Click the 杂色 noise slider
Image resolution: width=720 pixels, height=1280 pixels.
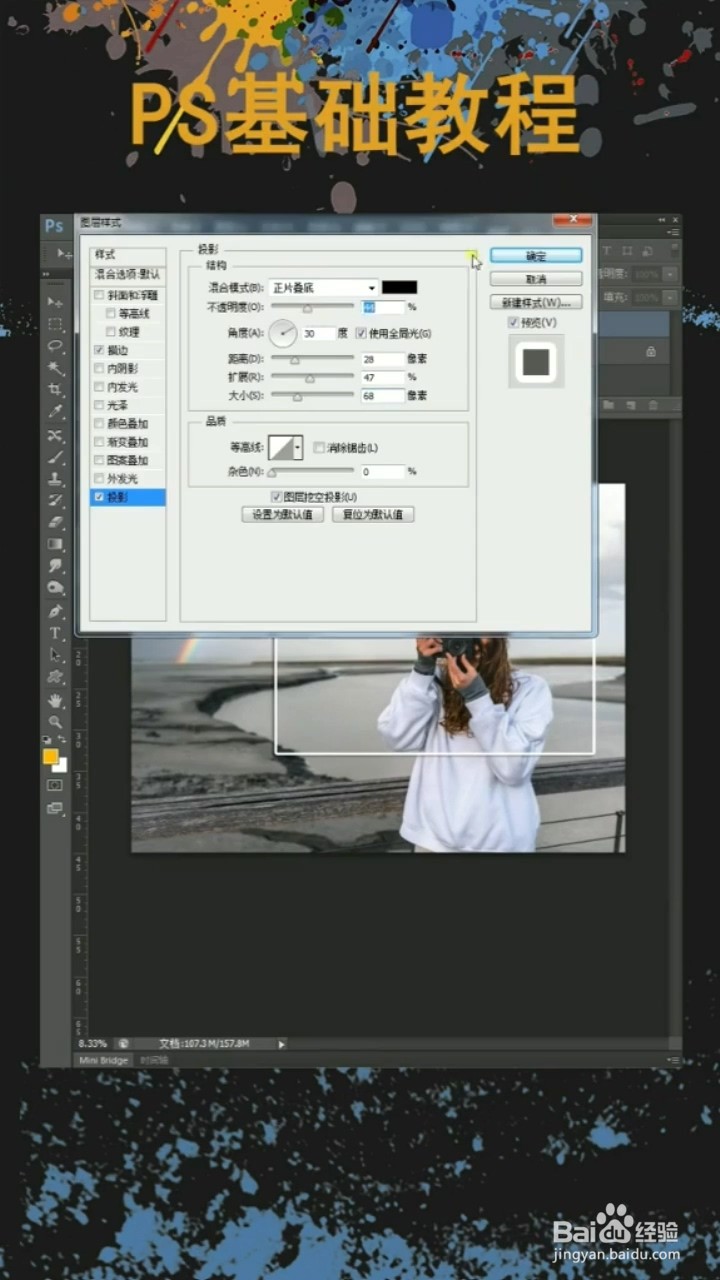pyautogui.click(x=310, y=472)
